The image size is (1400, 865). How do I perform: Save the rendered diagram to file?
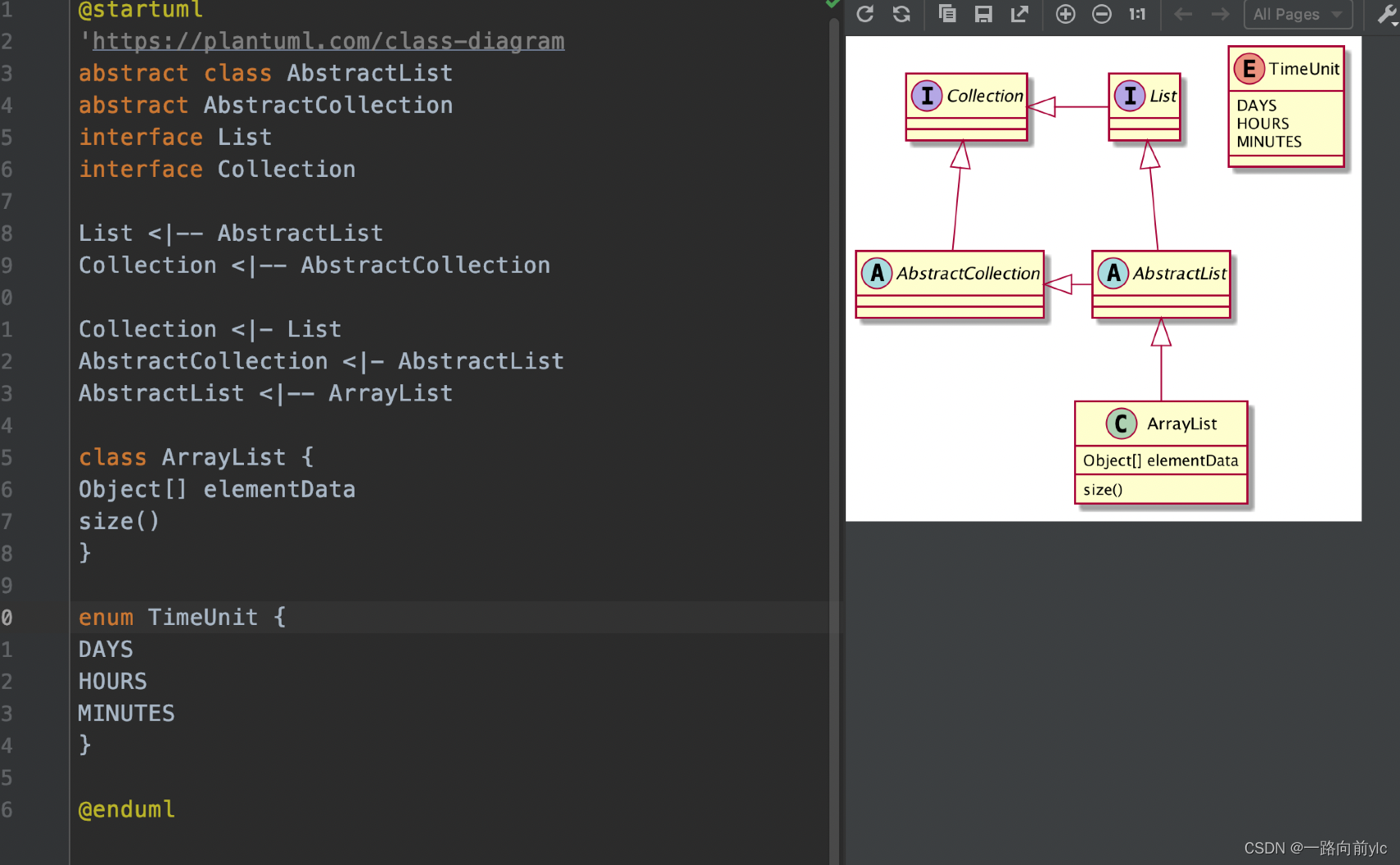(983, 14)
